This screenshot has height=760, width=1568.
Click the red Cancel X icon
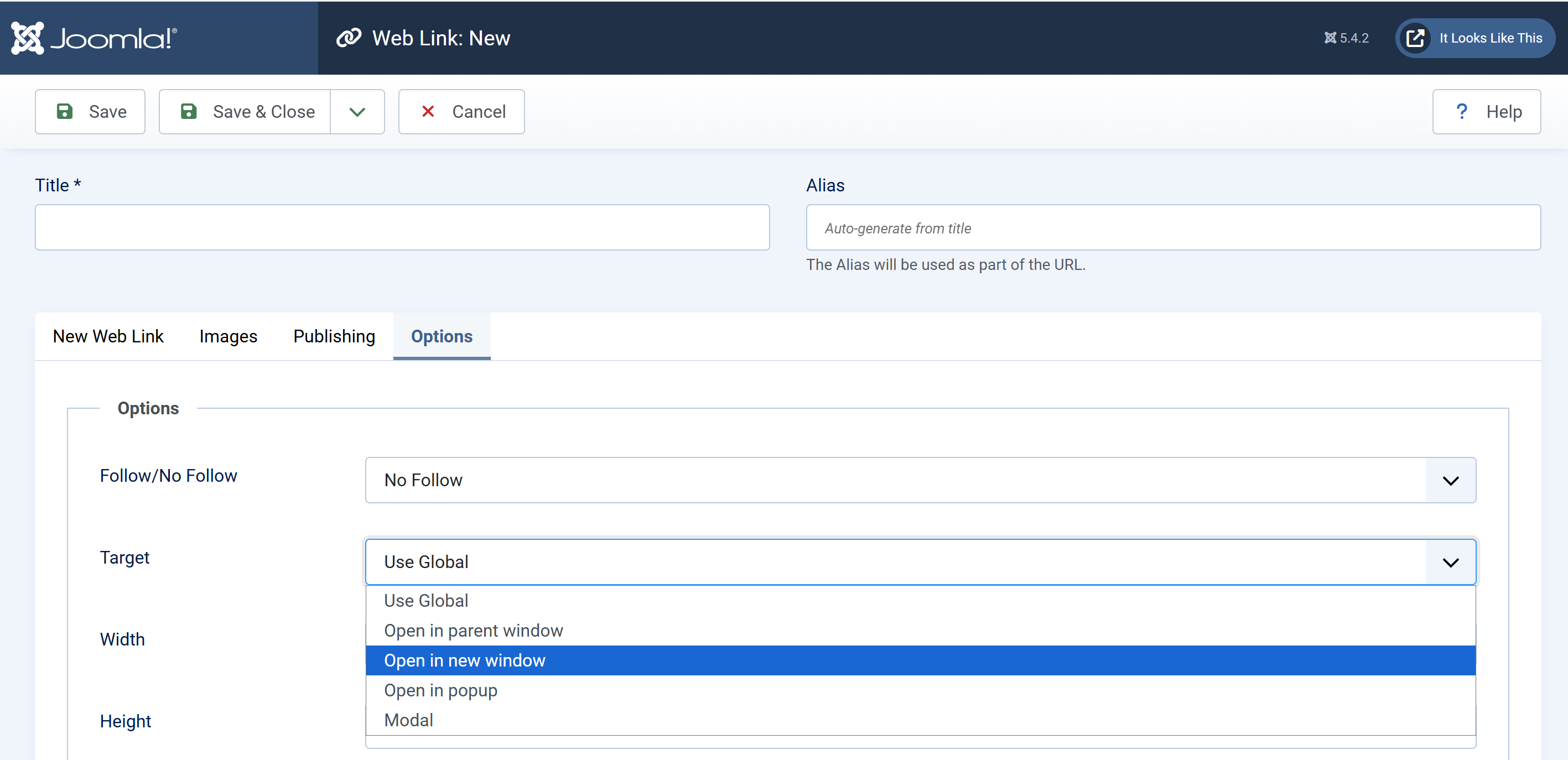click(428, 111)
